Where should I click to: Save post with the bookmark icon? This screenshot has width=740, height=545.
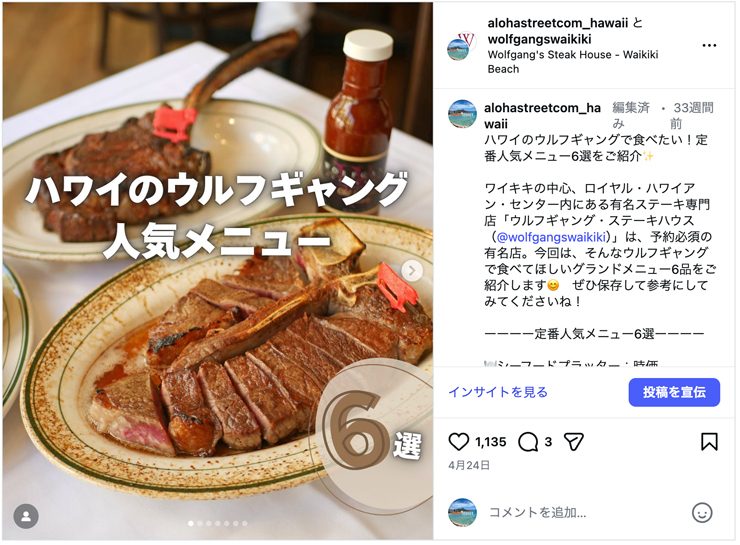[x=709, y=442]
